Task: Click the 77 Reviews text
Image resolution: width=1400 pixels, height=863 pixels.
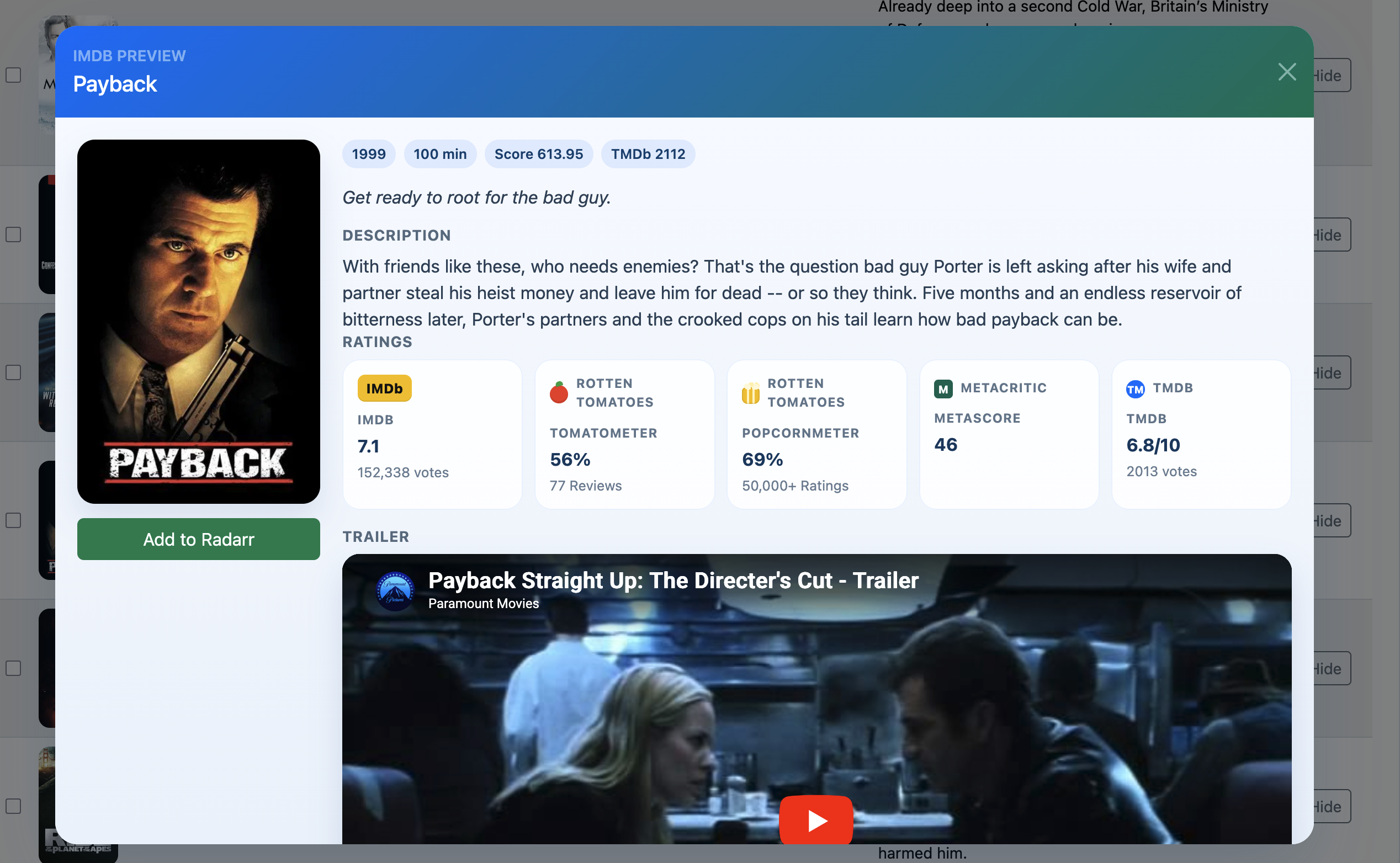Action: pyautogui.click(x=586, y=486)
